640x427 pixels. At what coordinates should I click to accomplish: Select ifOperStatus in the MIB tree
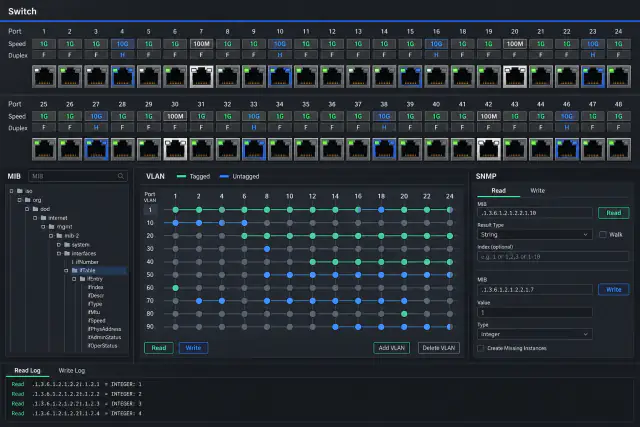102,346
